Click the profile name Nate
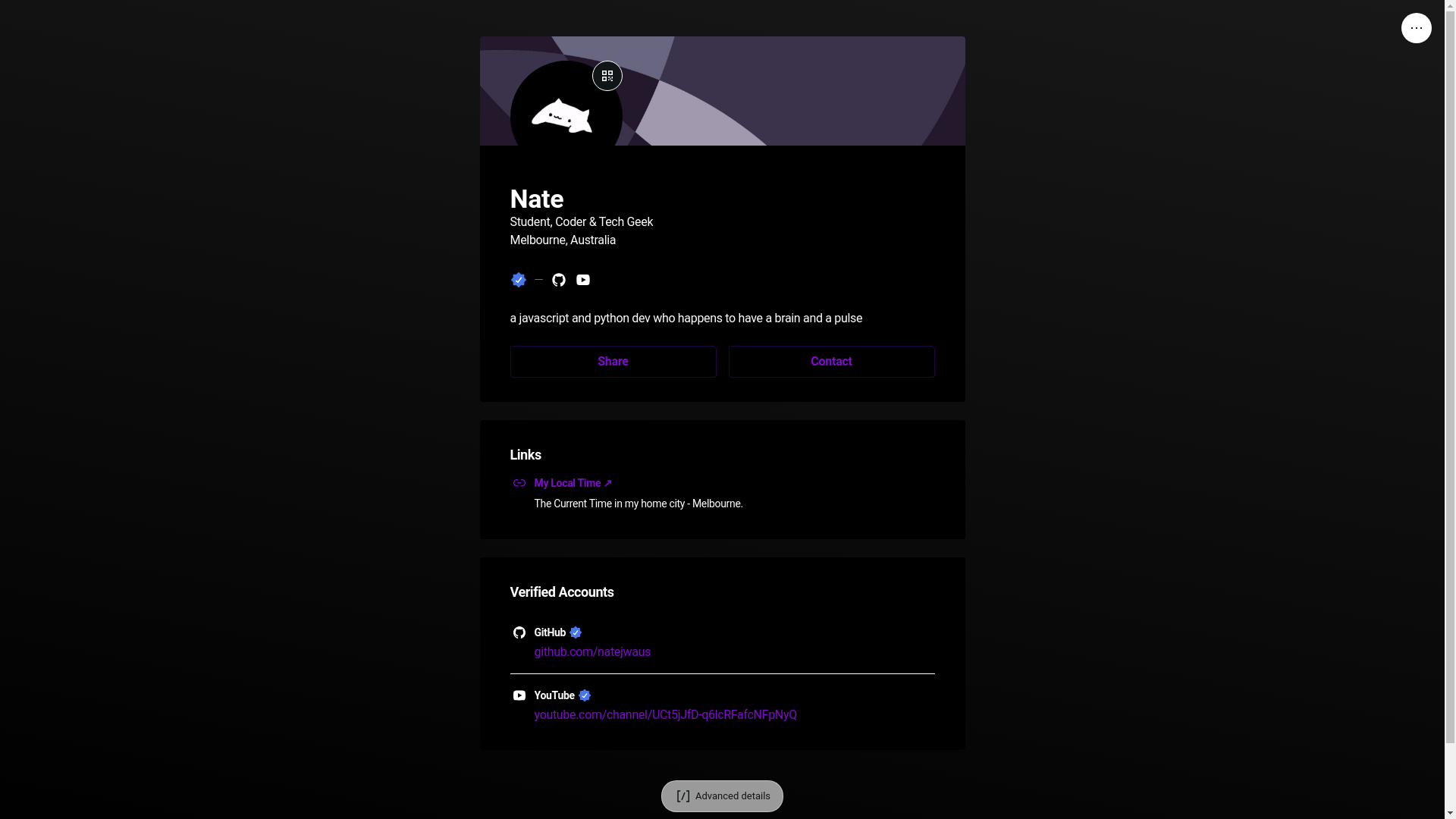 tap(536, 199)
